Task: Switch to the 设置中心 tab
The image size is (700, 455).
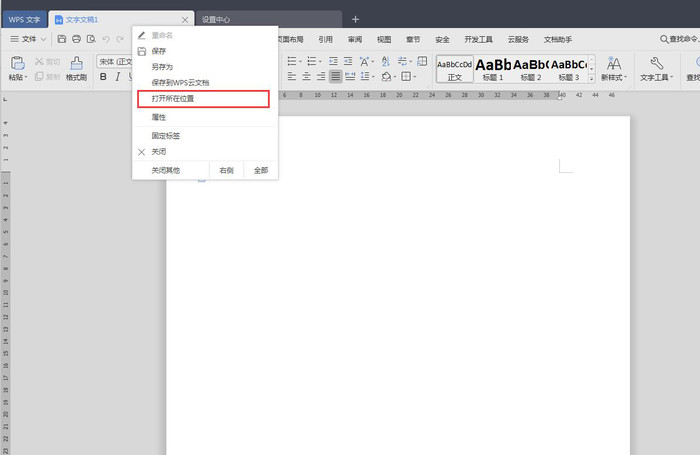Action: point(215,19)
